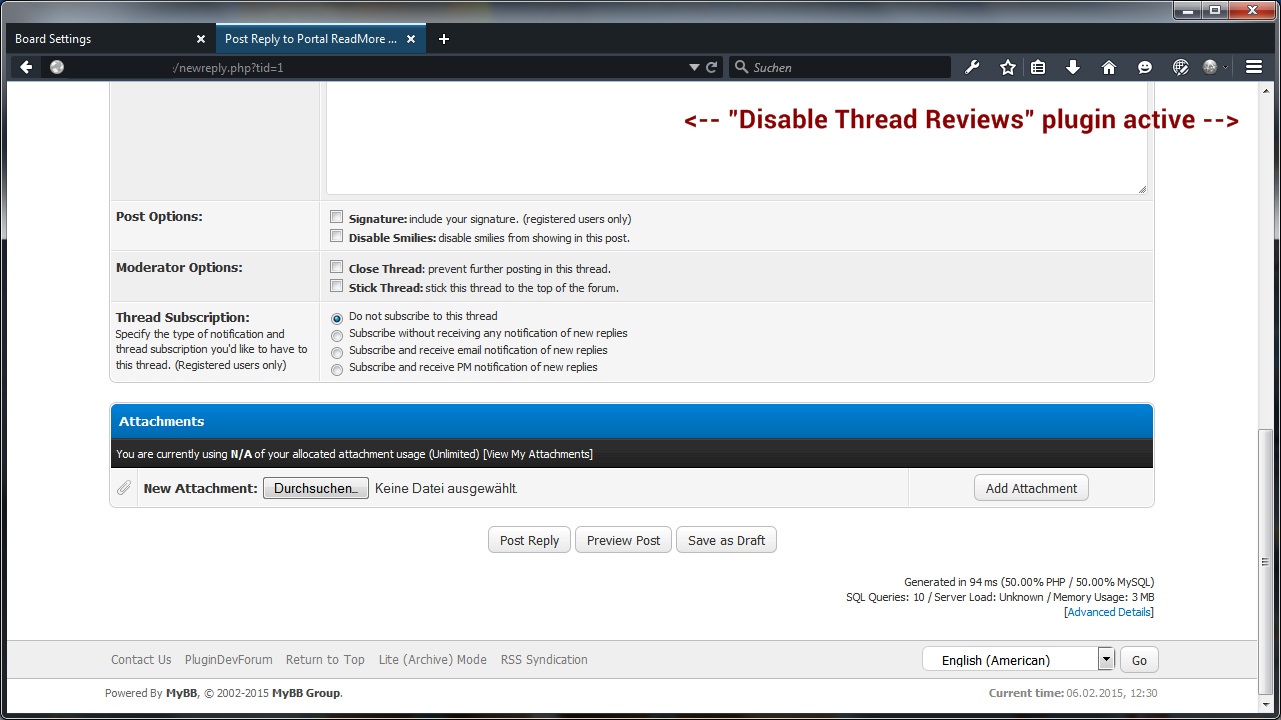The image size is (1281, 720).
Task: Go to the browser home page icon
Action: [1108, 67]
